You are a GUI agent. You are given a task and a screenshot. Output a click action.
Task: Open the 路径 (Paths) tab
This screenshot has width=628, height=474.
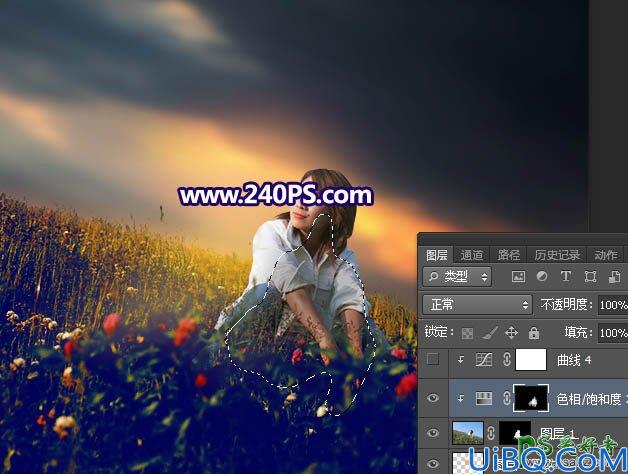pyautogui.click(x=509, y=255)
